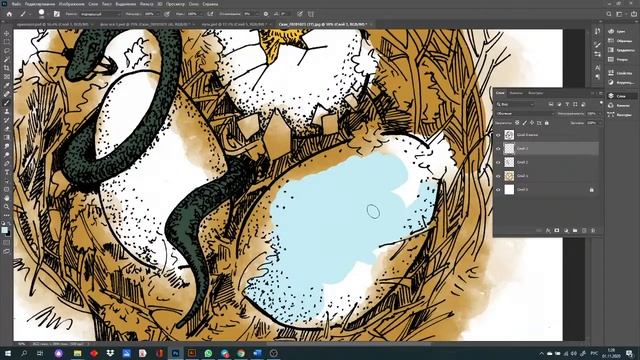640x360 pixels.
Task: Hide the Слой 6 копия layer
Action: (x=498, y=135)
